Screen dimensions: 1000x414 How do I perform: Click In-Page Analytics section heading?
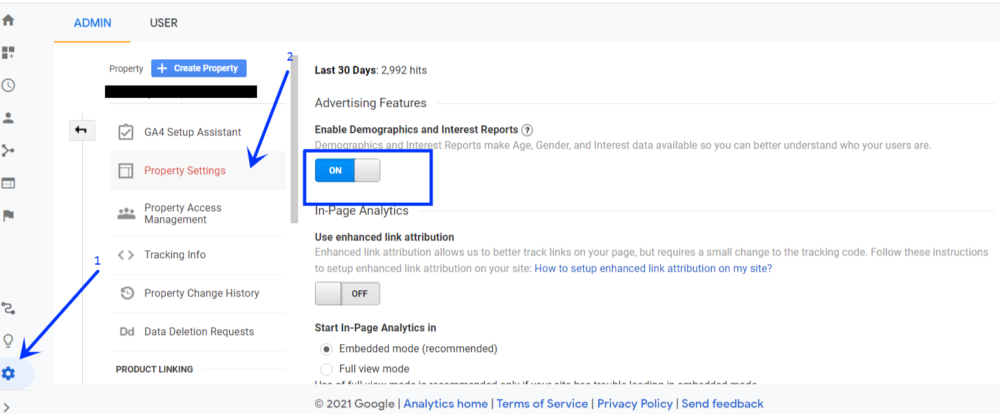coord(362,211)
